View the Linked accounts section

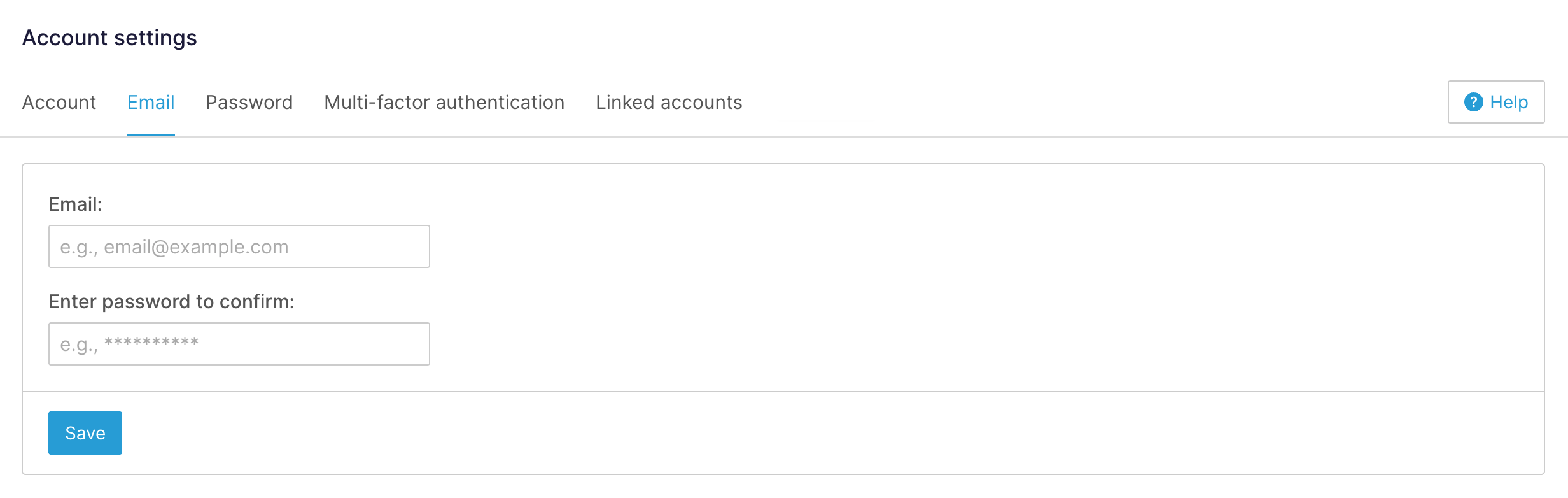point(668,102)
